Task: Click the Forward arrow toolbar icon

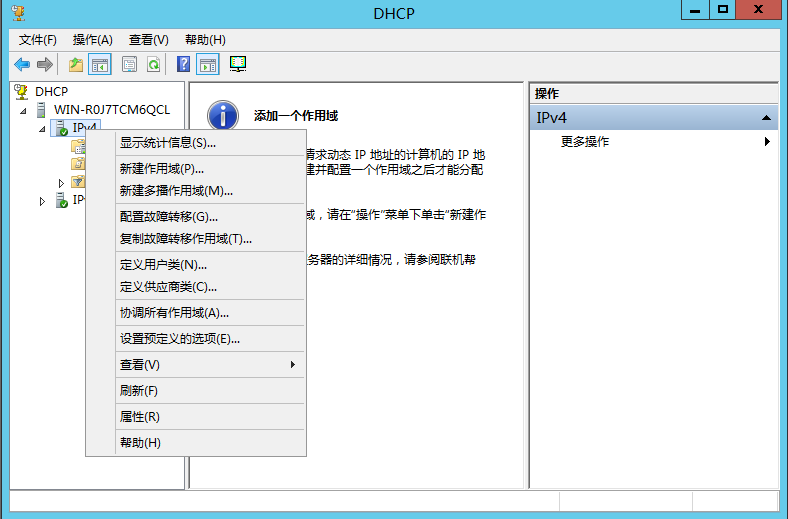Action: point(44,65)
